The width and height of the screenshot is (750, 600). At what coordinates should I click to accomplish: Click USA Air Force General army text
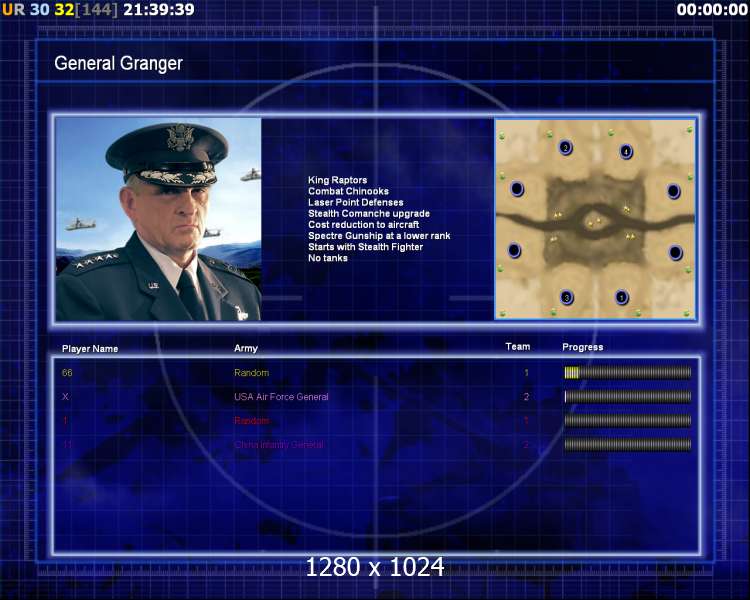[281, 397]
